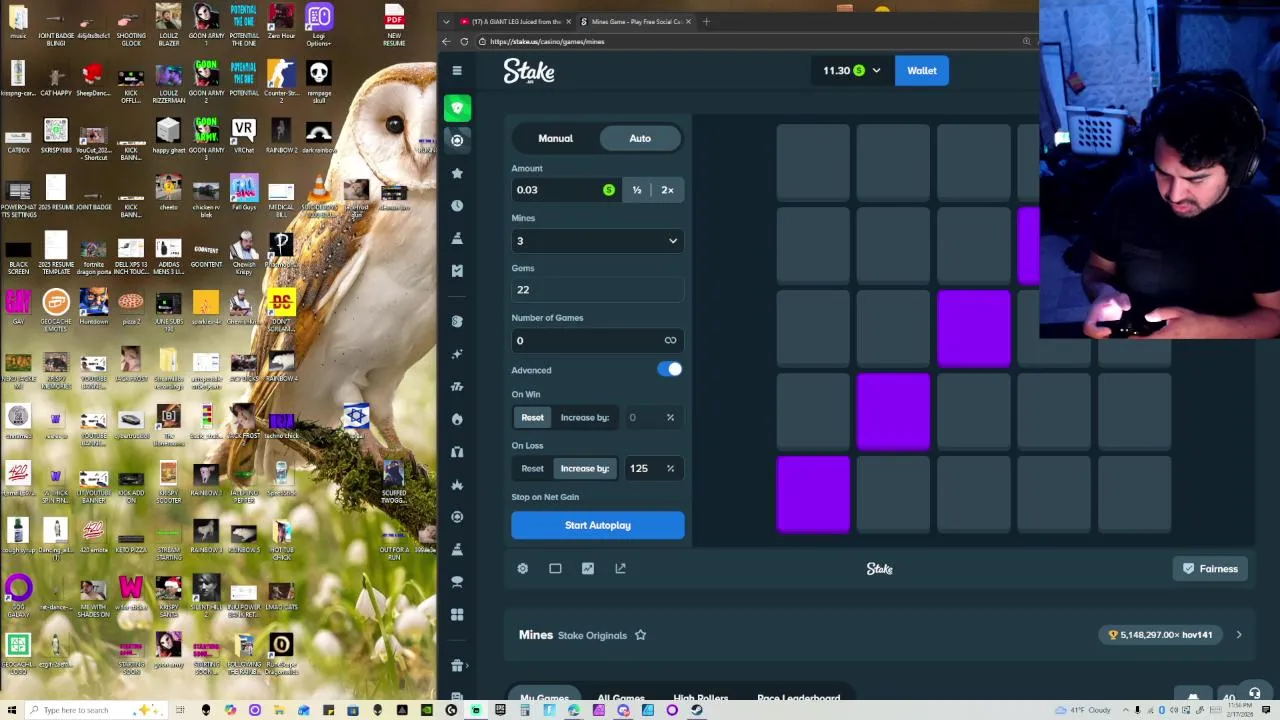
Task: Open Logi Options+ desktop icon
Action: point(319,26)
